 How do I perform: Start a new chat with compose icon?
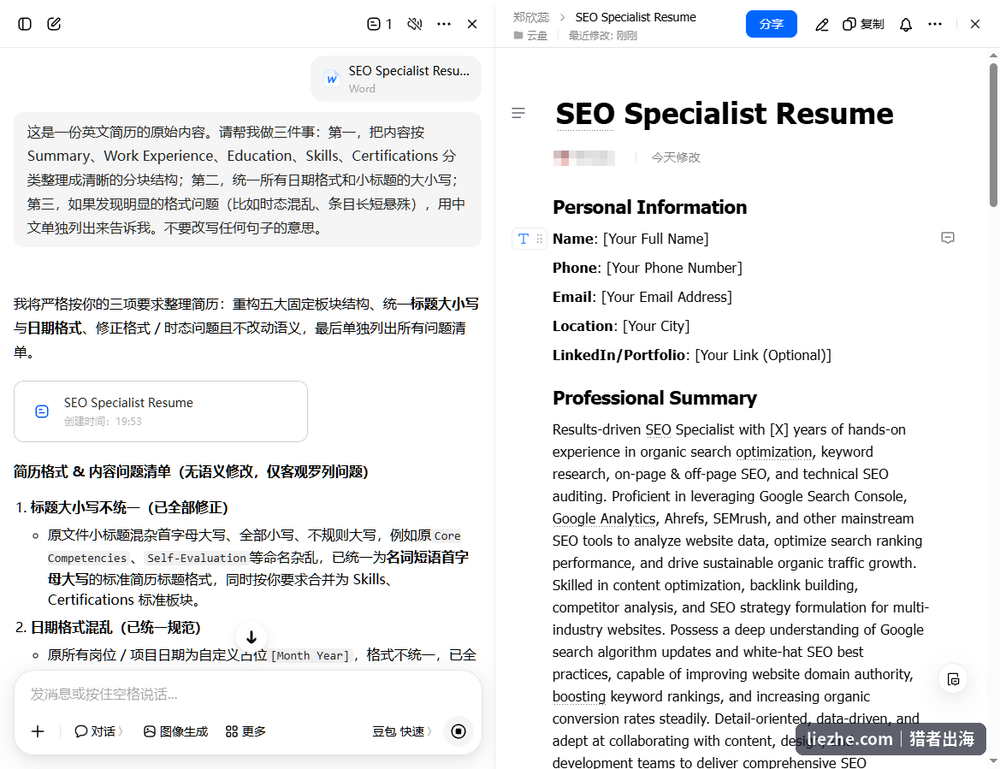tap(54, 24)
